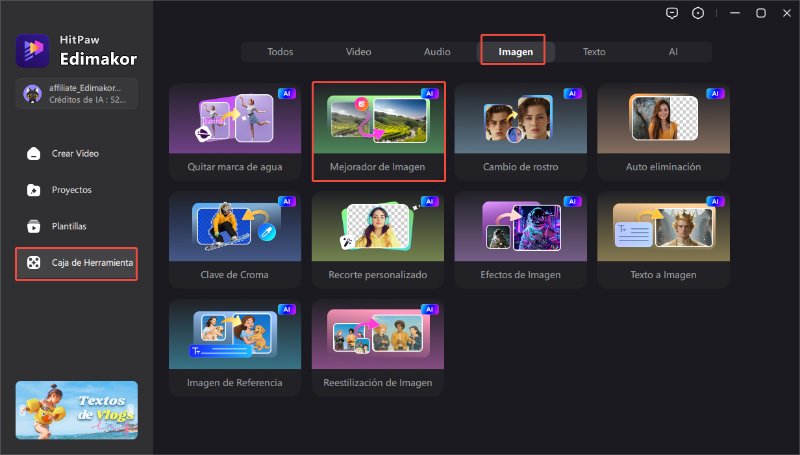The width and height of the screenshot is (800, 455).
Task: Switch to the Video tab
Action: [358, 51]
